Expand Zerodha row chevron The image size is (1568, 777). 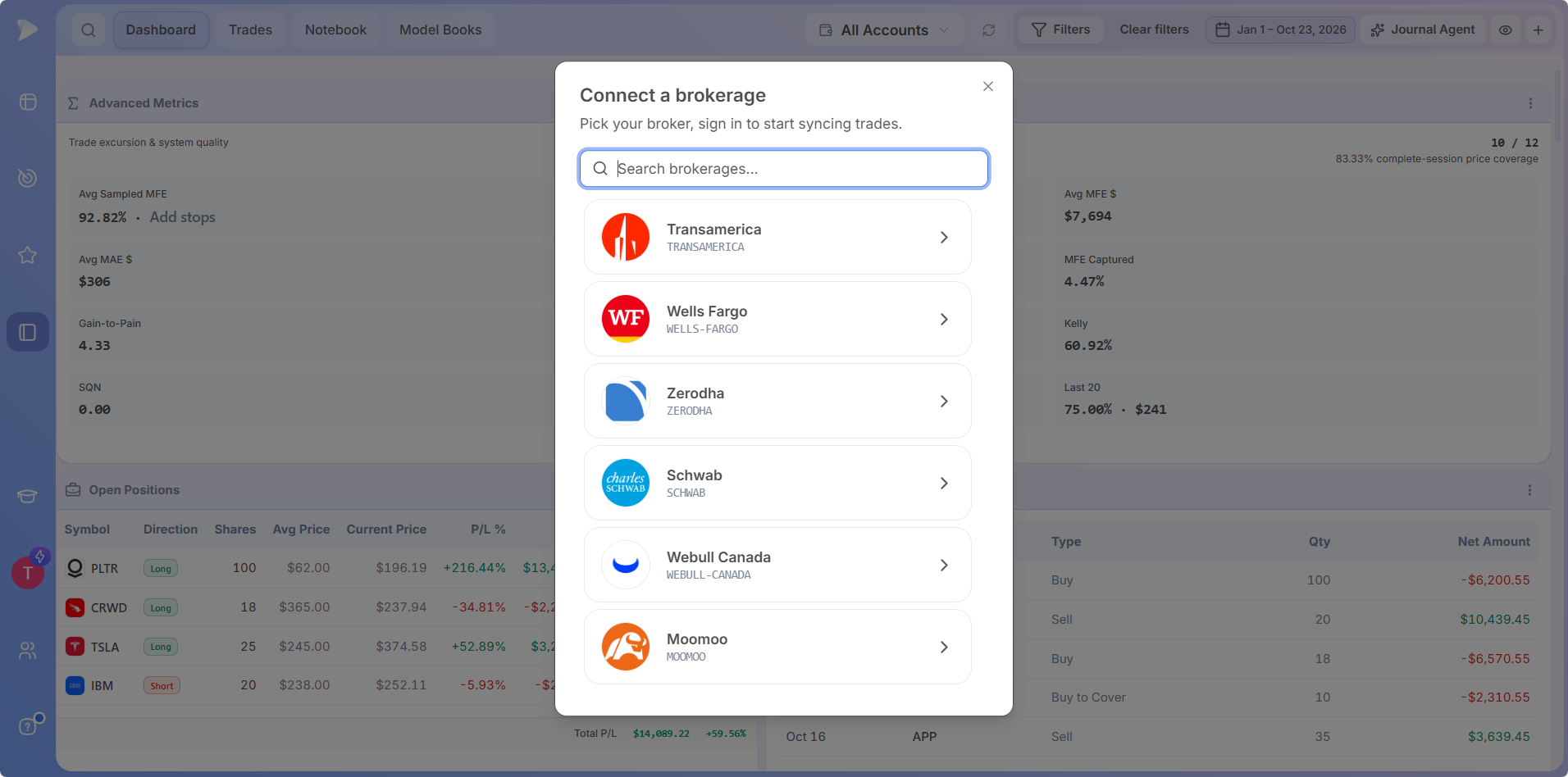(944, 401)
